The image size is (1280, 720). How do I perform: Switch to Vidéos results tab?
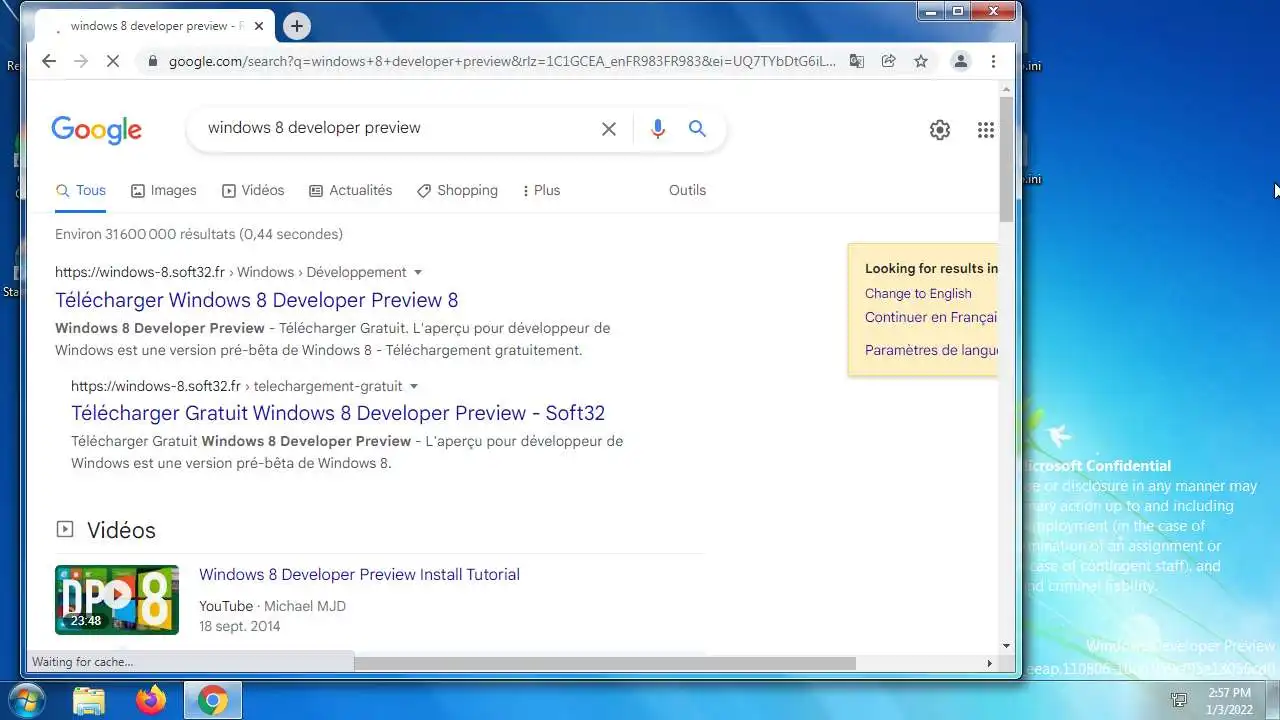click(x=253, y=190)
